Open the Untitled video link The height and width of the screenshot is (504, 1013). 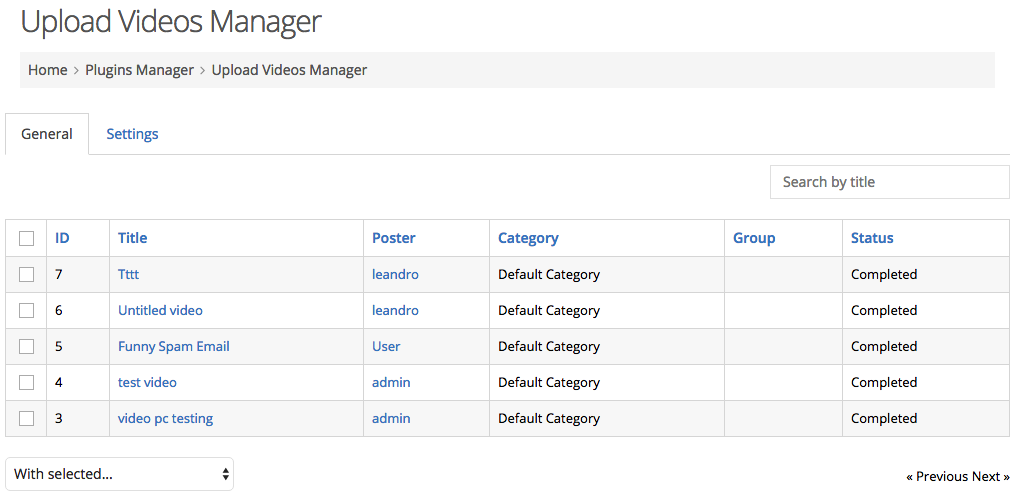(160, 311)
